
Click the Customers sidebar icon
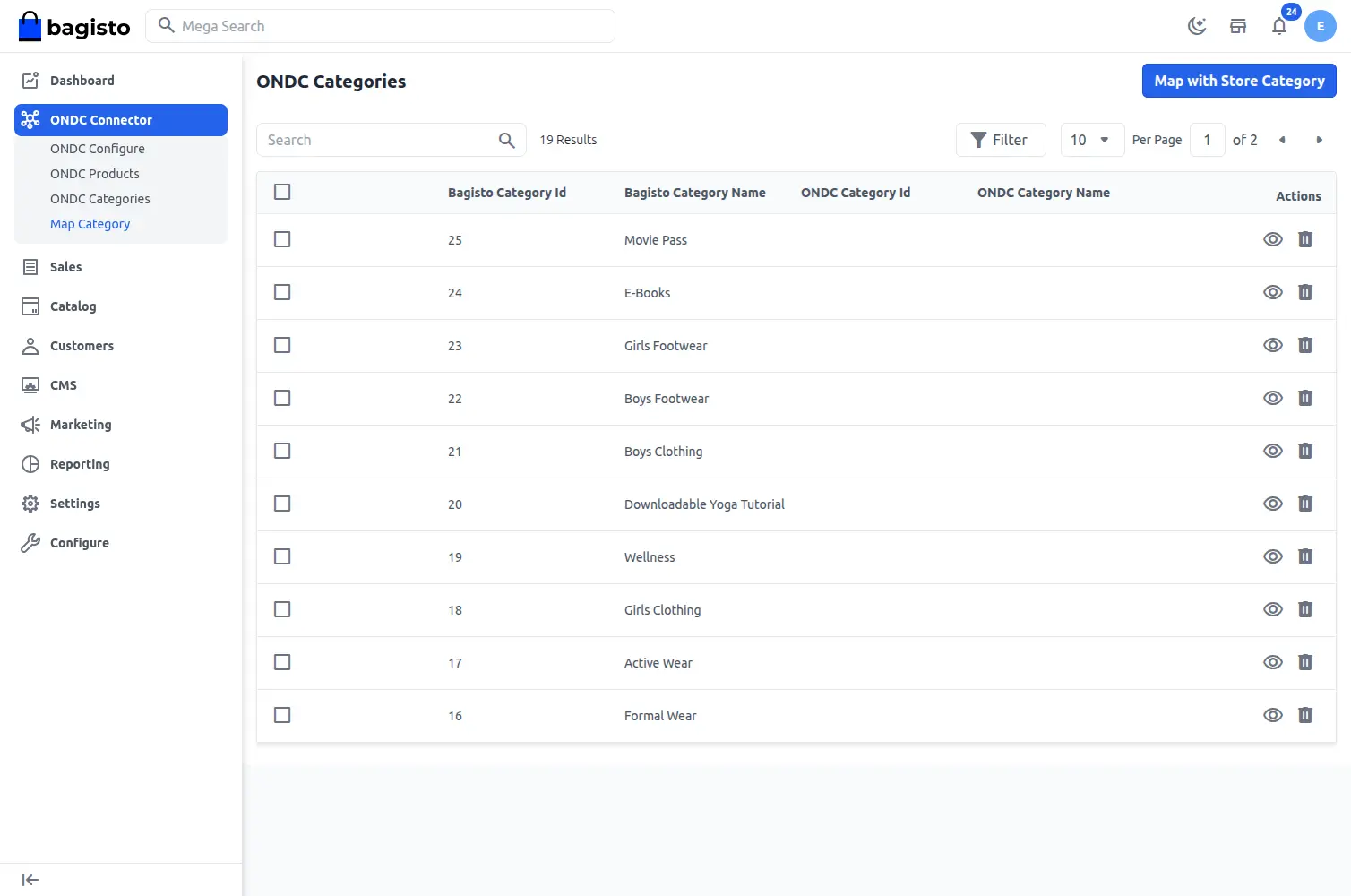tap(30, 345)
